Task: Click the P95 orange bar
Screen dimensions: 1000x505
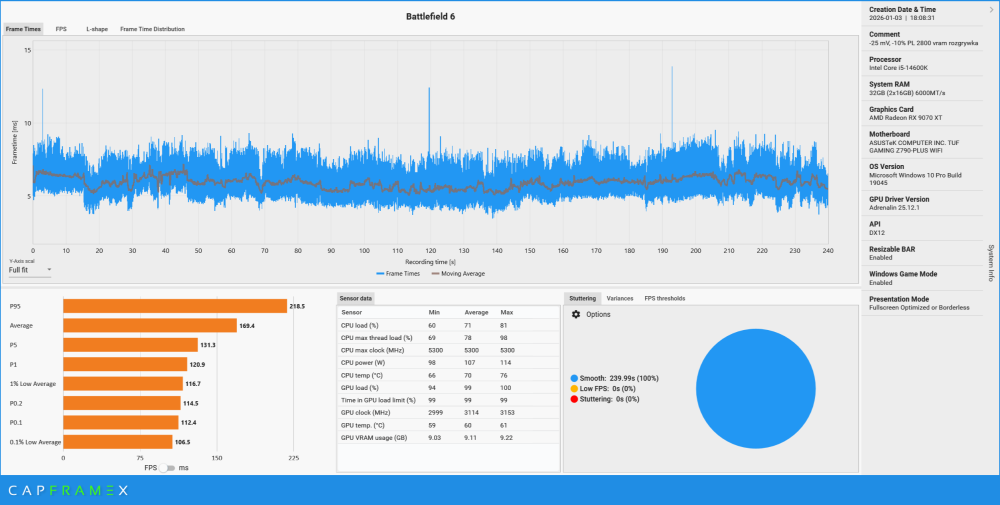Action: [175, 306]
